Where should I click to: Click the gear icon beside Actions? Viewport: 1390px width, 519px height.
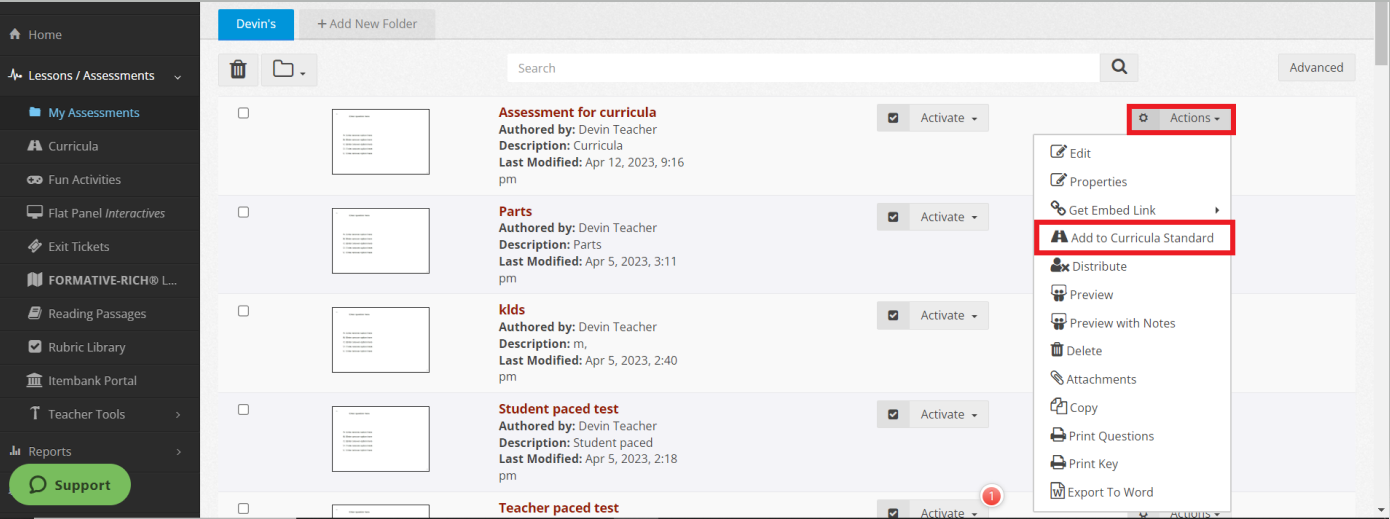(x=1144, y=118)
